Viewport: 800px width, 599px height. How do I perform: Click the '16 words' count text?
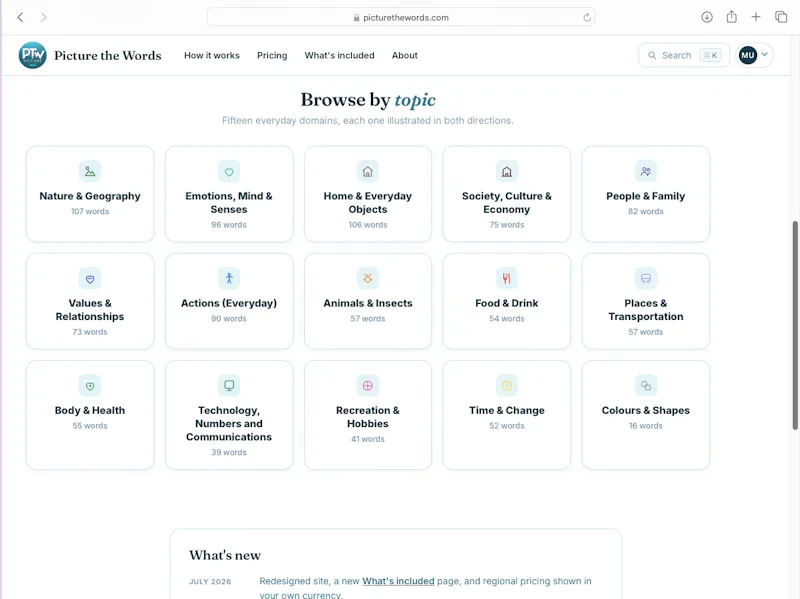point(645,426)
